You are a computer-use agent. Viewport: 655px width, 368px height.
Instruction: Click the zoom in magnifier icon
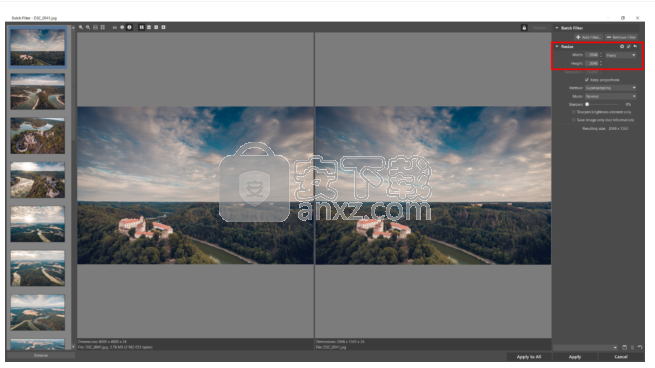(x=81, y=27)
